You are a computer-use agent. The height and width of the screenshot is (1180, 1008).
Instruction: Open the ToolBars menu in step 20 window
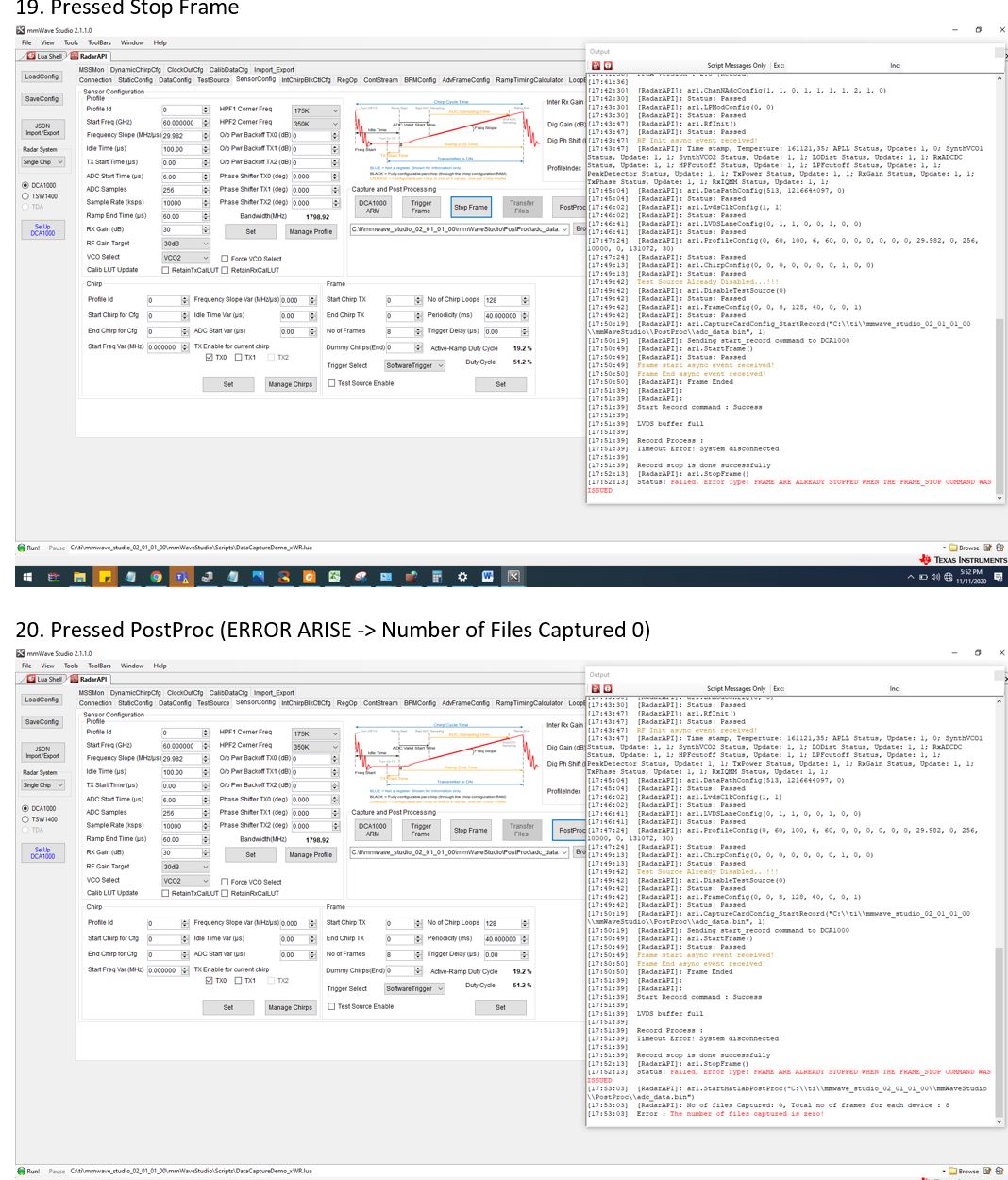coord(99,666)
